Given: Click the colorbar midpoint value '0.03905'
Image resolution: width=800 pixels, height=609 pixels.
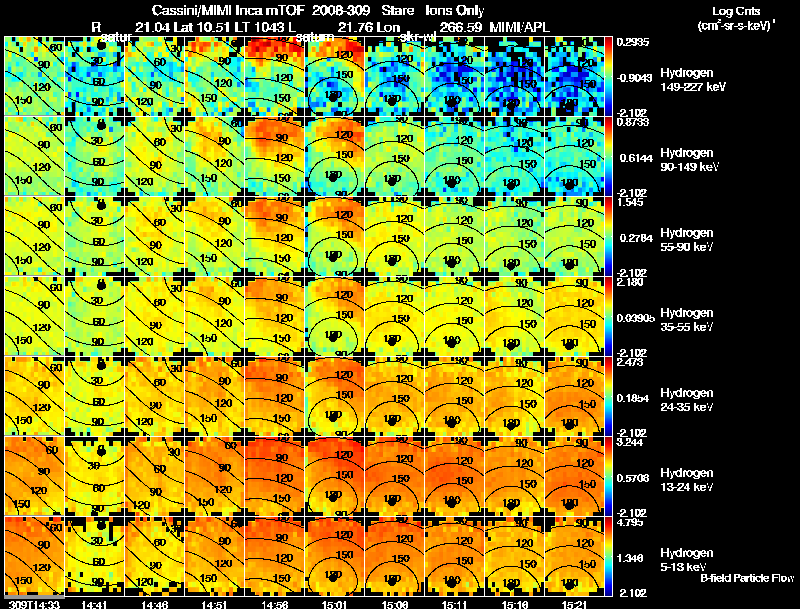Looking at the screenshot, I should (x=635, y=318).
